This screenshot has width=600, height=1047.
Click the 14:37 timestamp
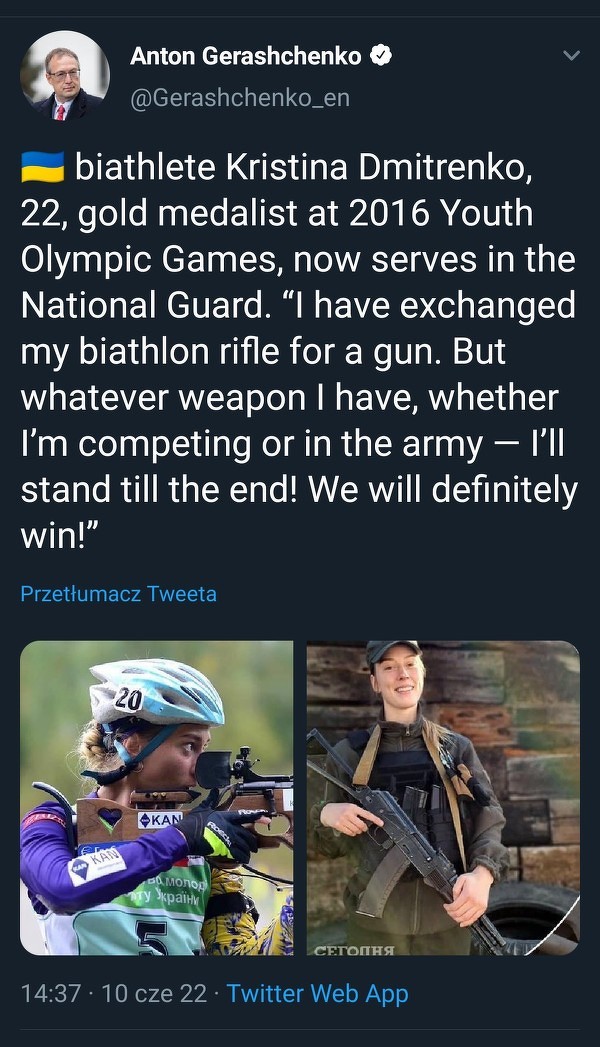(51, 994)
